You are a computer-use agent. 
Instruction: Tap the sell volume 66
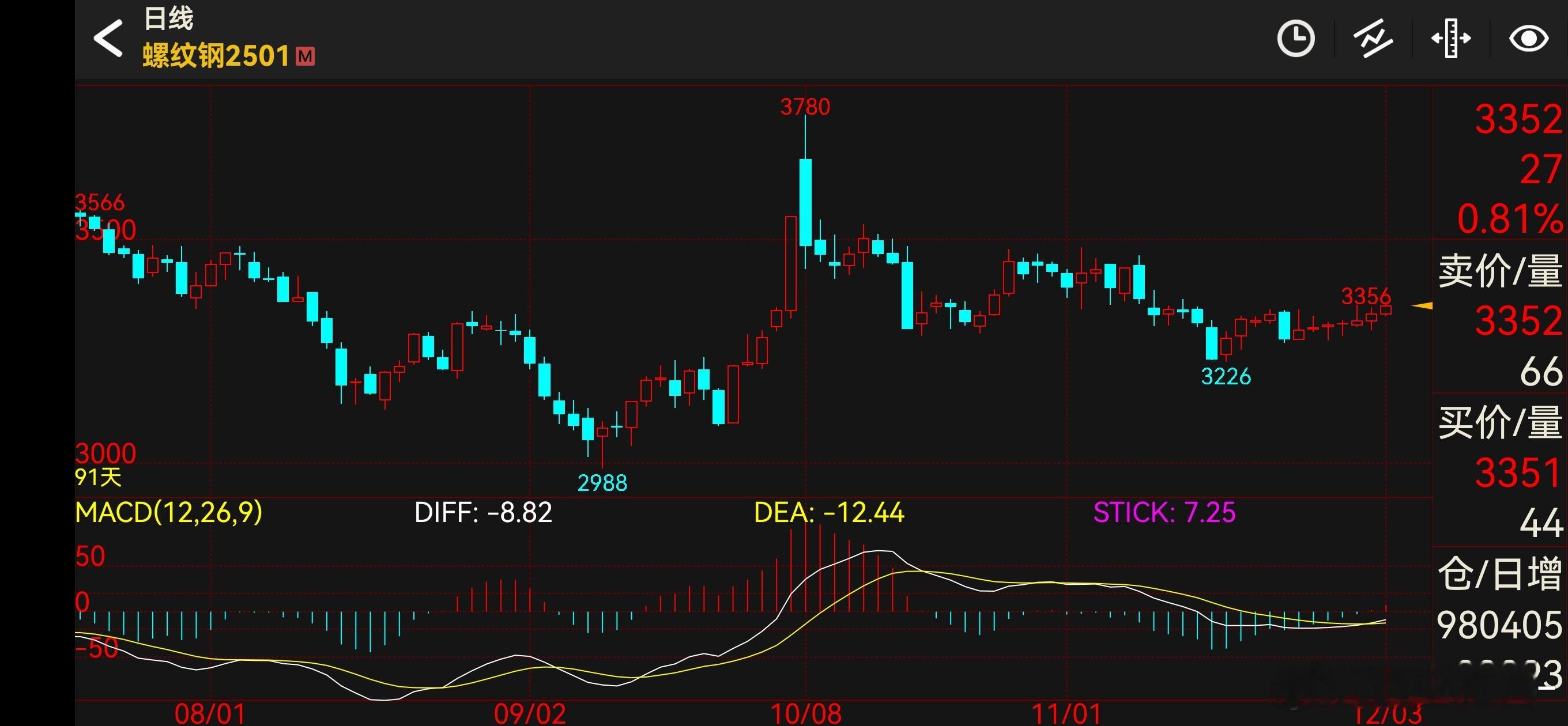(x=1541, y=371)
